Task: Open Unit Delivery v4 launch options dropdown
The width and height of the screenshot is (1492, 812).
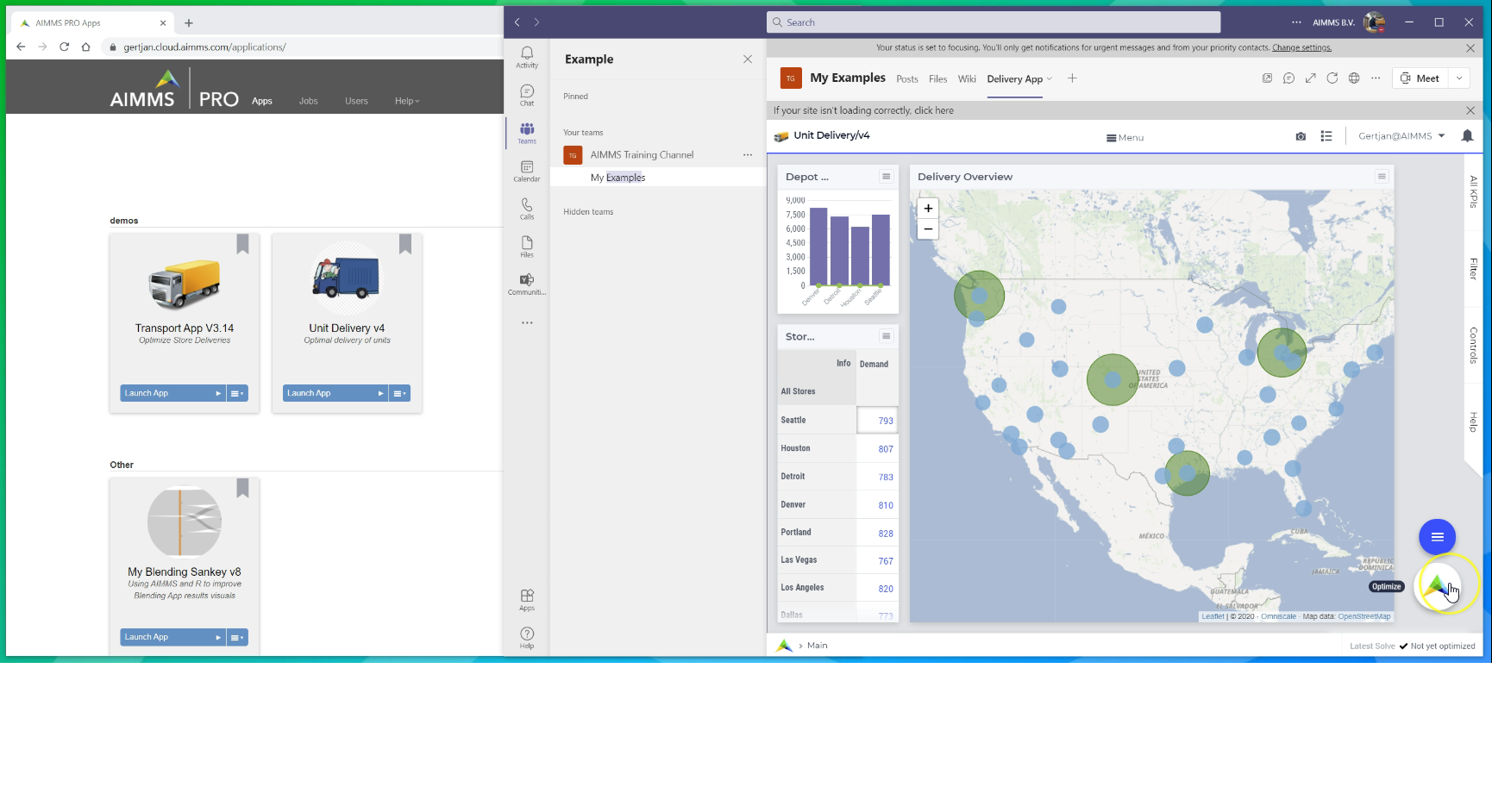Action: pos(399,393)
